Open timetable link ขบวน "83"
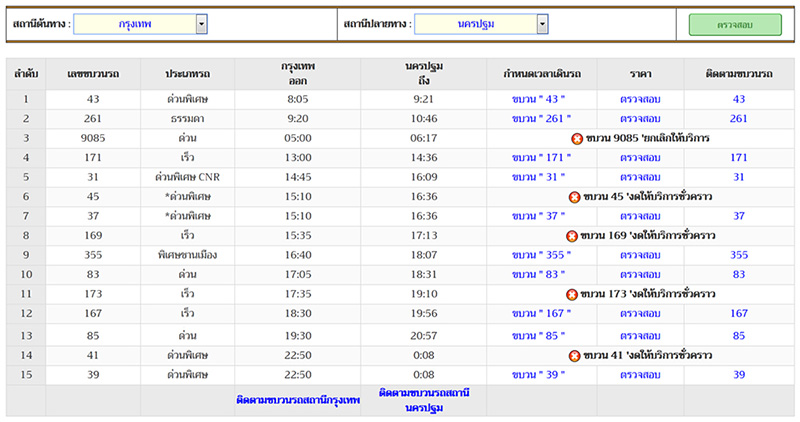 (540, 274)
